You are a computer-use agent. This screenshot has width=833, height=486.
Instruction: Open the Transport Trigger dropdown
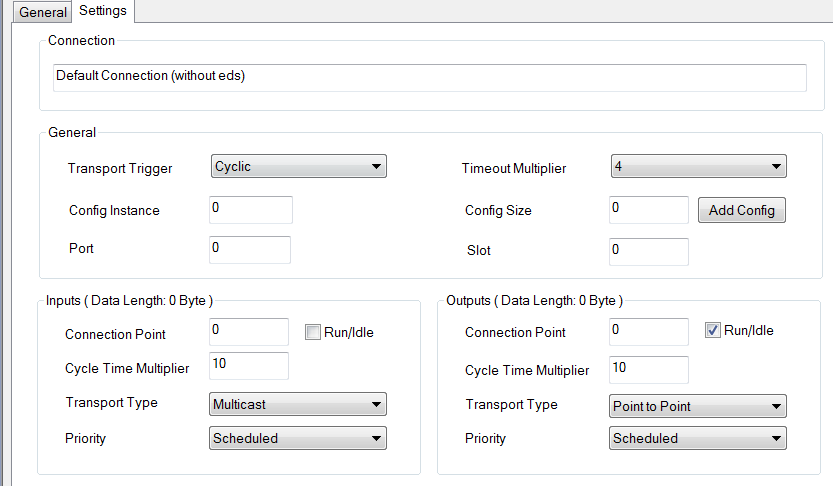point(299,166)
